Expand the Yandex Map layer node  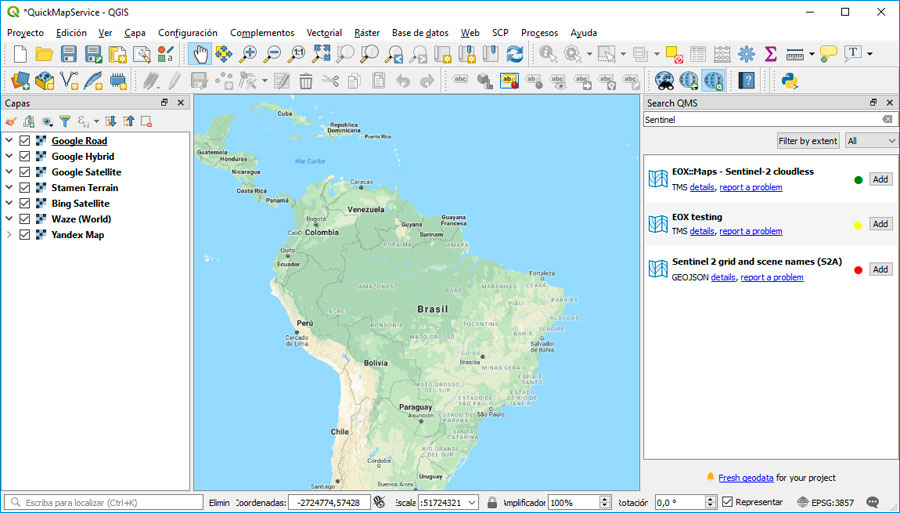pos(9,234)
